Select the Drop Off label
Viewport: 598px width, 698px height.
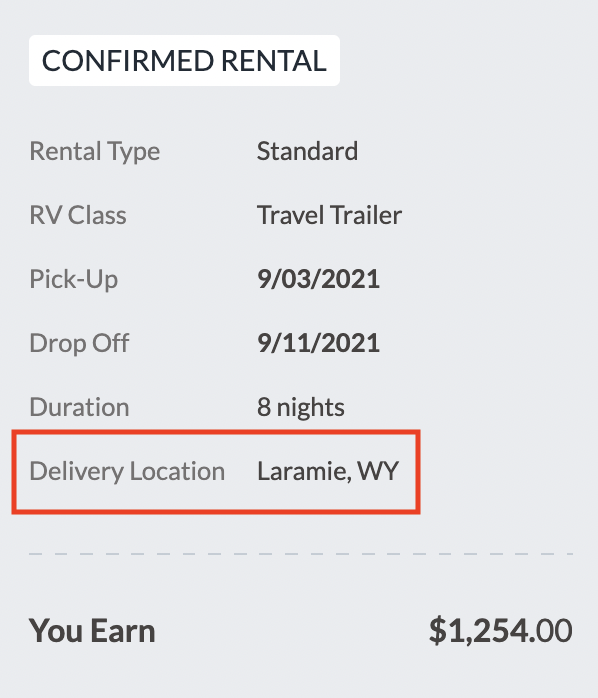click(x=79, y=343)
